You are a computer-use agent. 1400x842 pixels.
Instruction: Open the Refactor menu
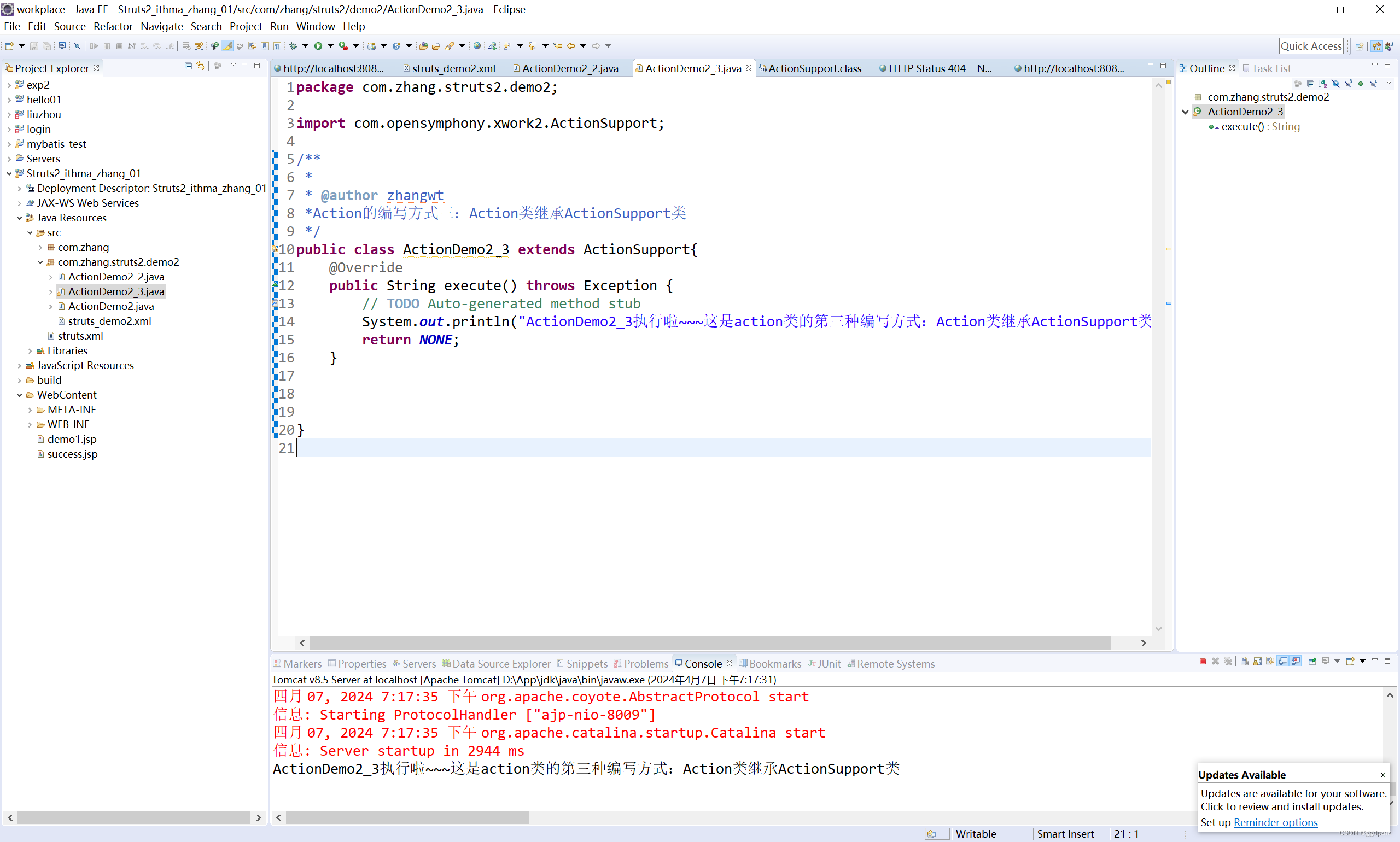pos(113,26)
